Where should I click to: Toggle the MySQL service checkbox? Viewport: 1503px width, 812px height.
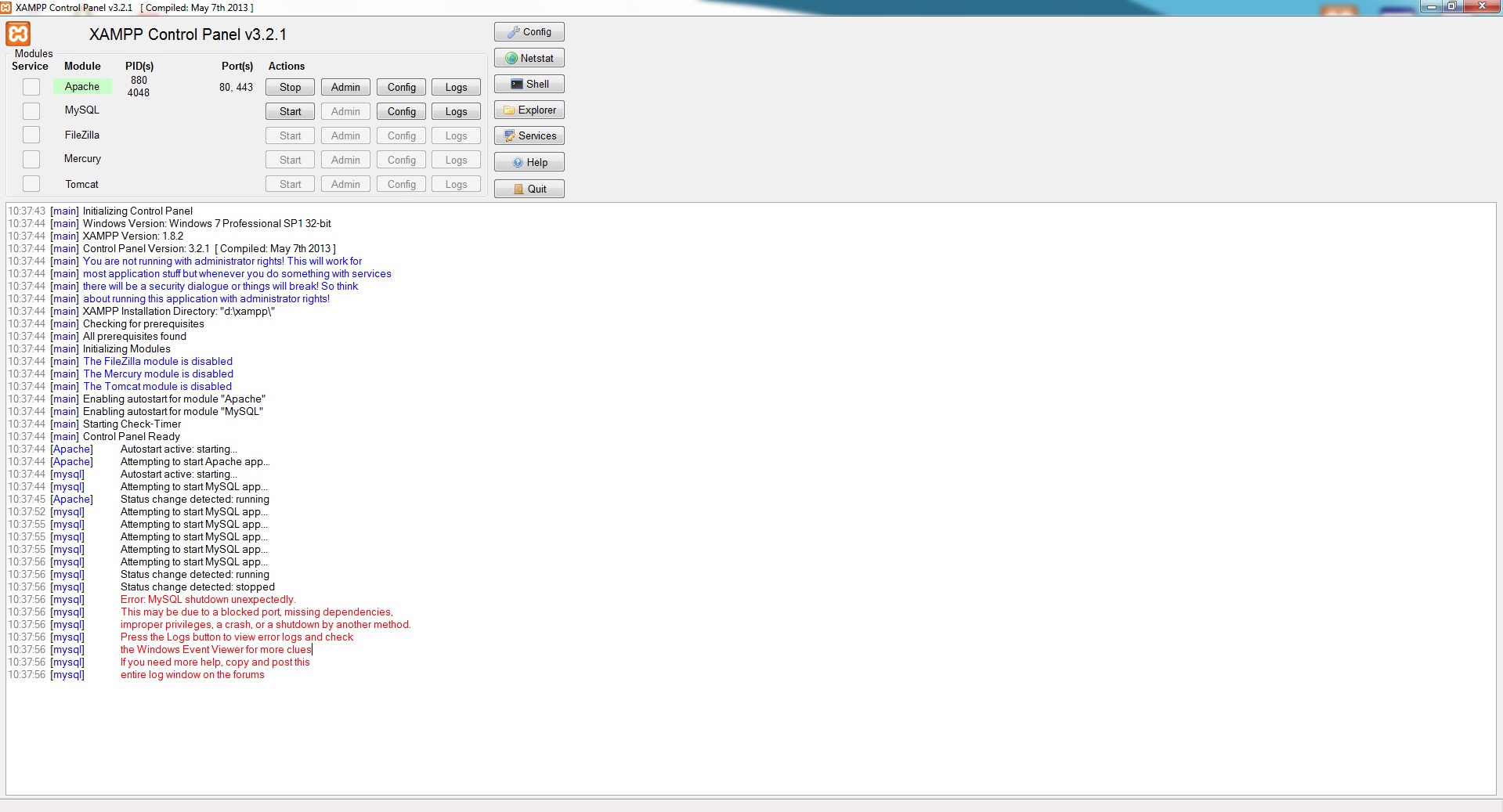(31, 111)
